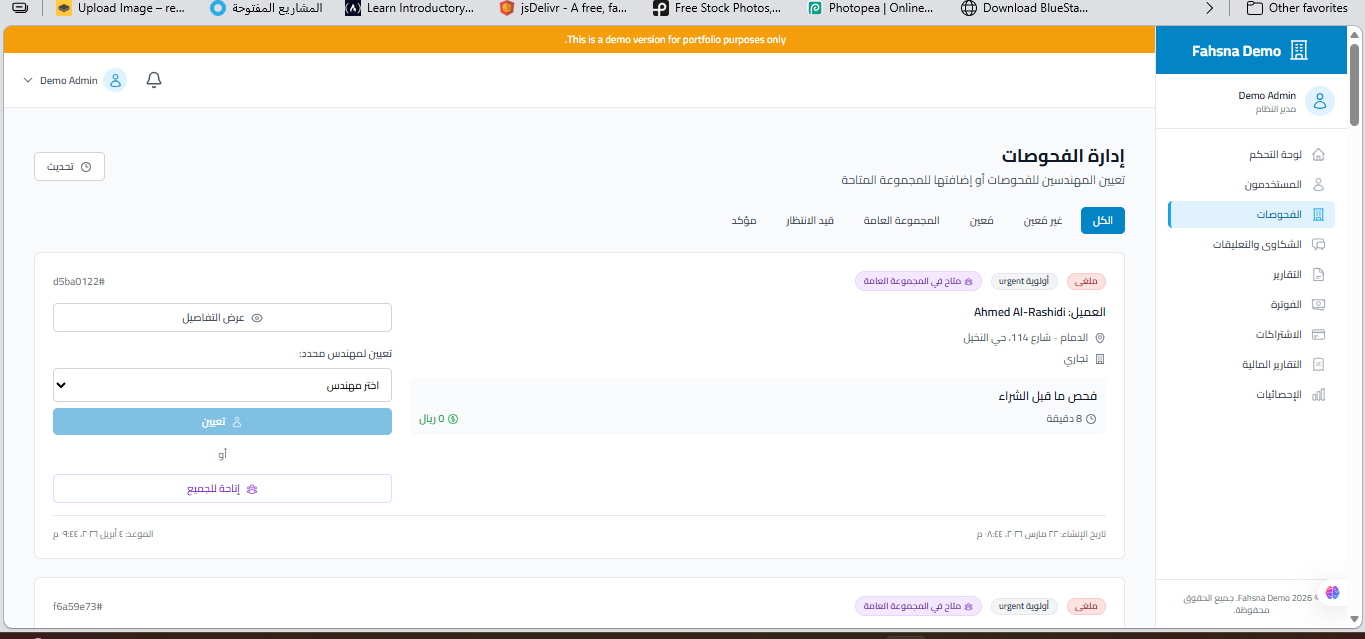
Task: Open the Other favorites folder
Action: 1297,8
